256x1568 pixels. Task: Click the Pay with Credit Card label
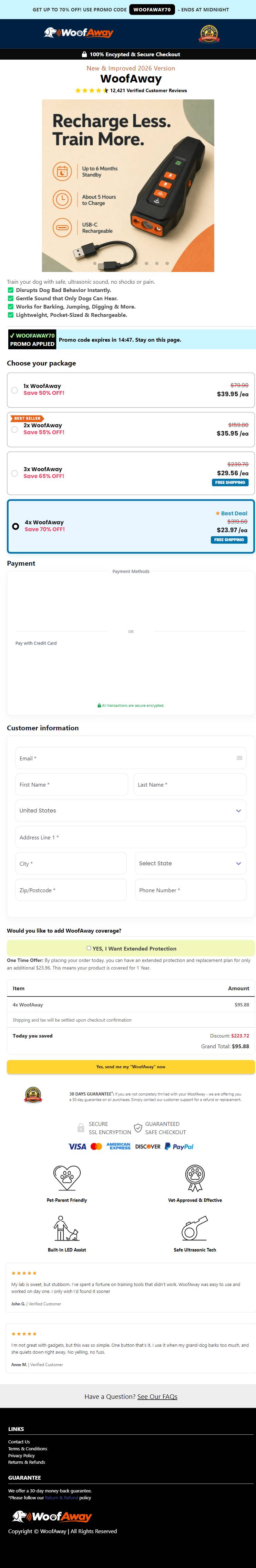36,643
